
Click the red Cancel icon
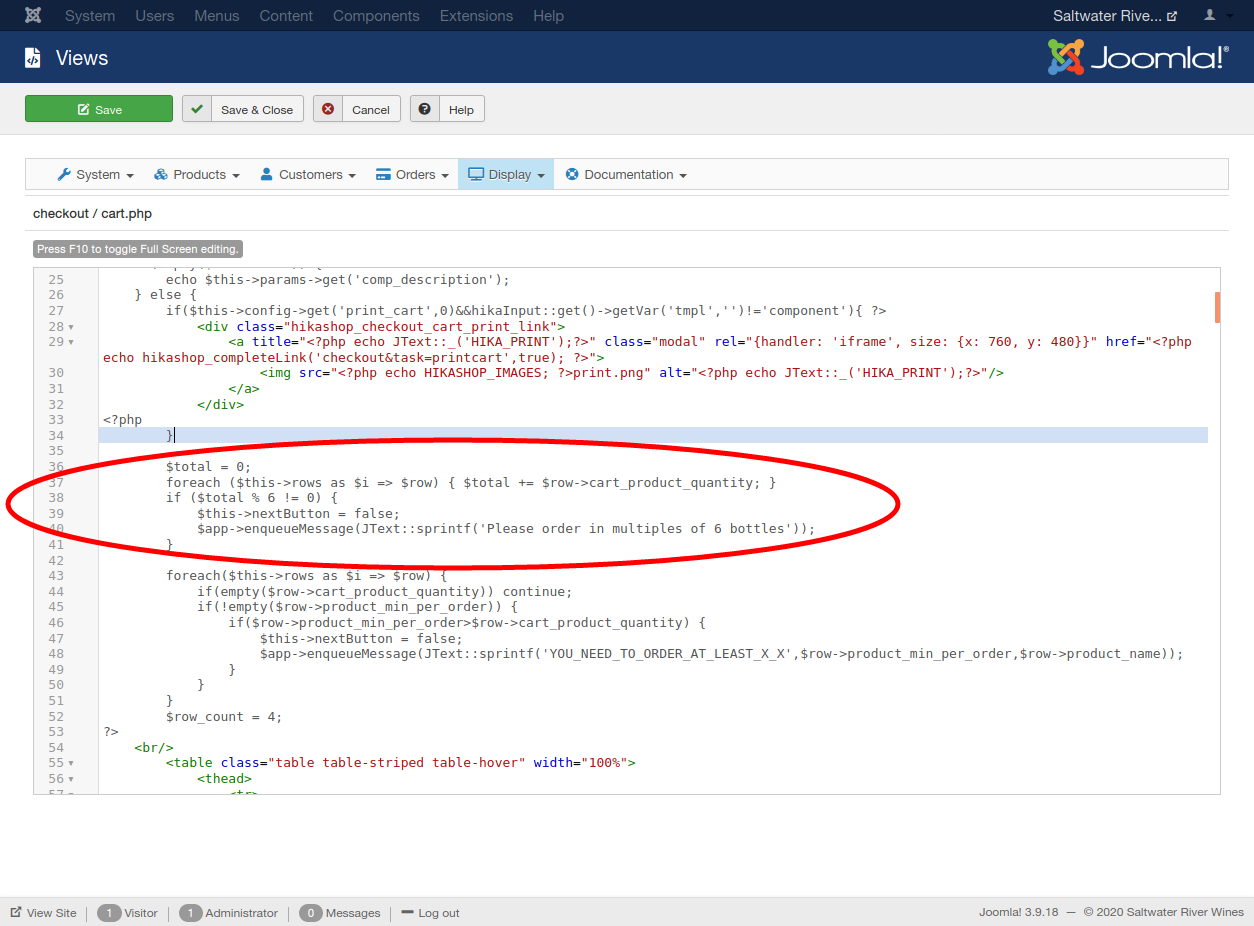(328, 109)
